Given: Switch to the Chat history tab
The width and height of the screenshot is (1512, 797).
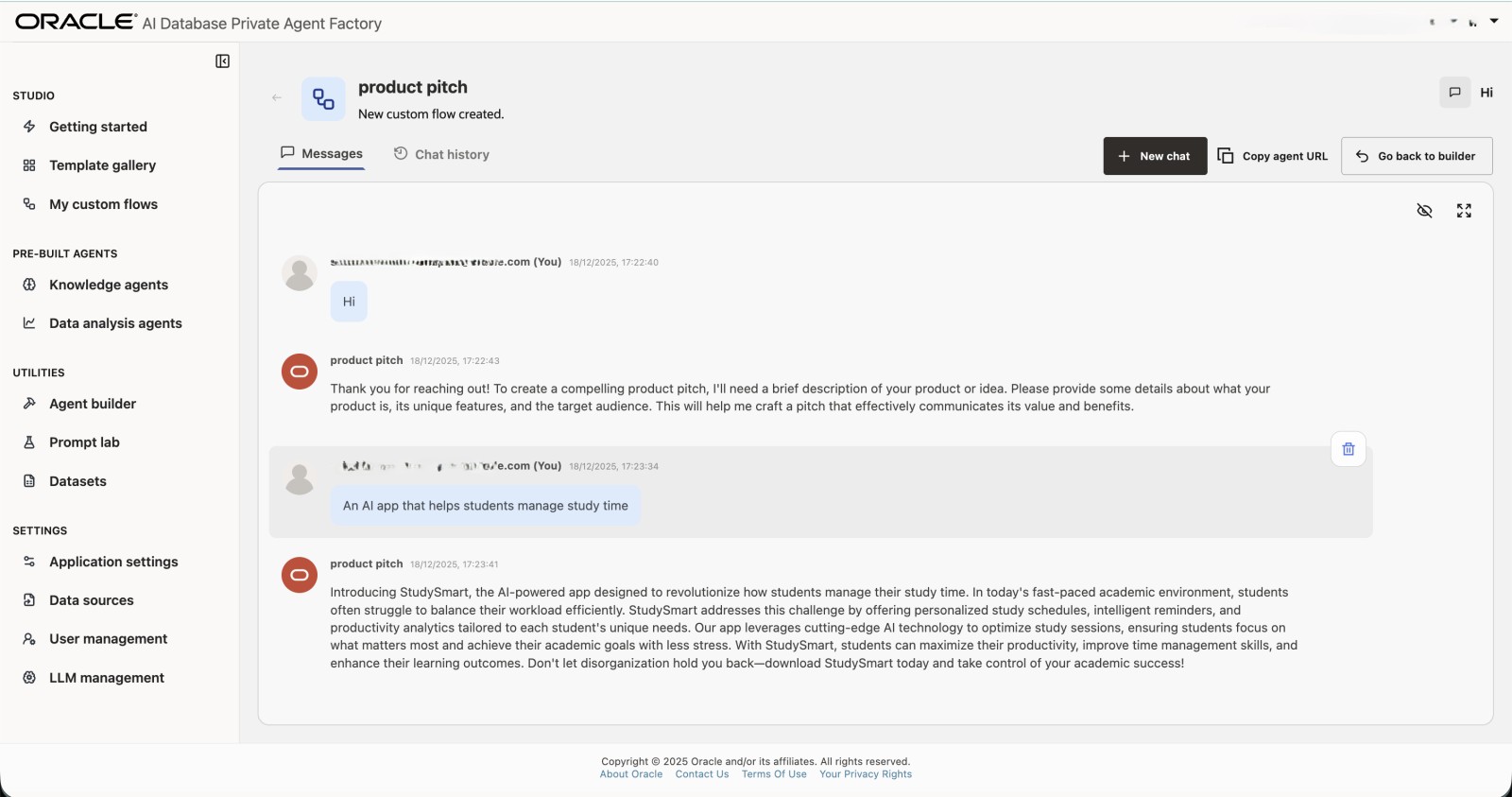Looking at the screenshot, I should point(441,154).
